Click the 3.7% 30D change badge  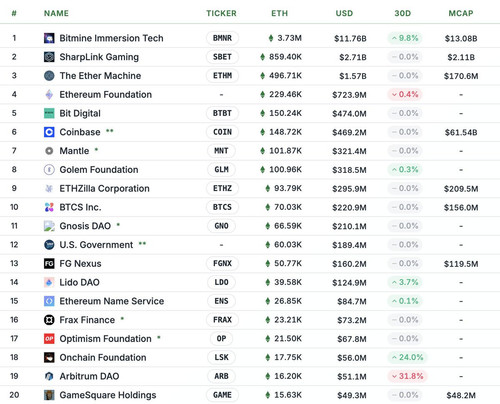[405, 282]
